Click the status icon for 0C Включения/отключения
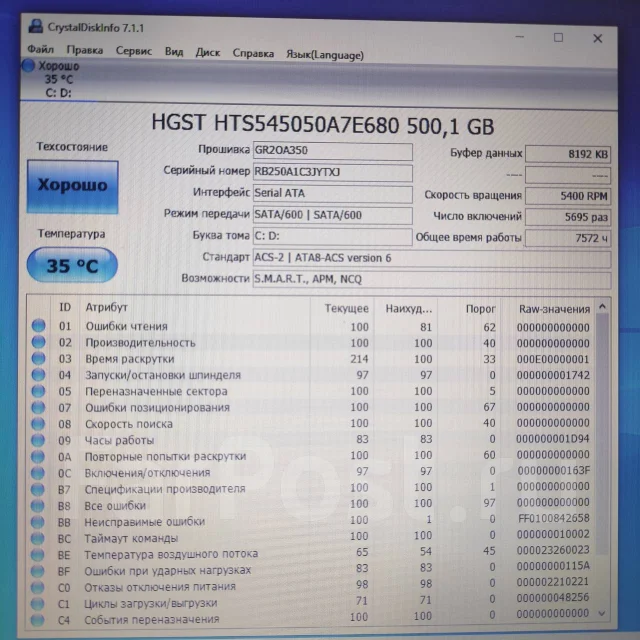 [x=38, y=473]
